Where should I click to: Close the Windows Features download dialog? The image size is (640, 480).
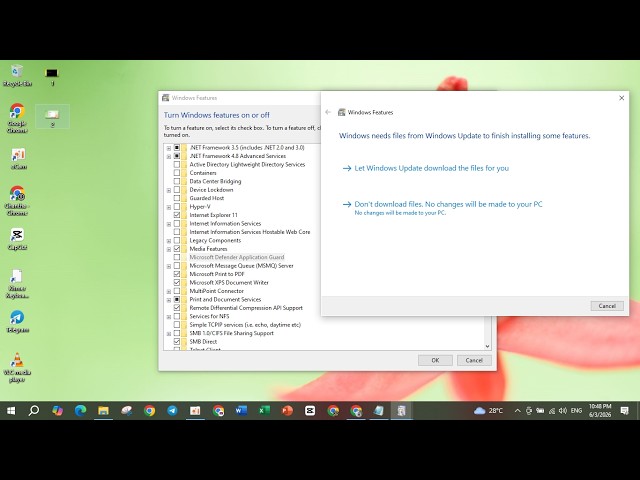point(622,98)
